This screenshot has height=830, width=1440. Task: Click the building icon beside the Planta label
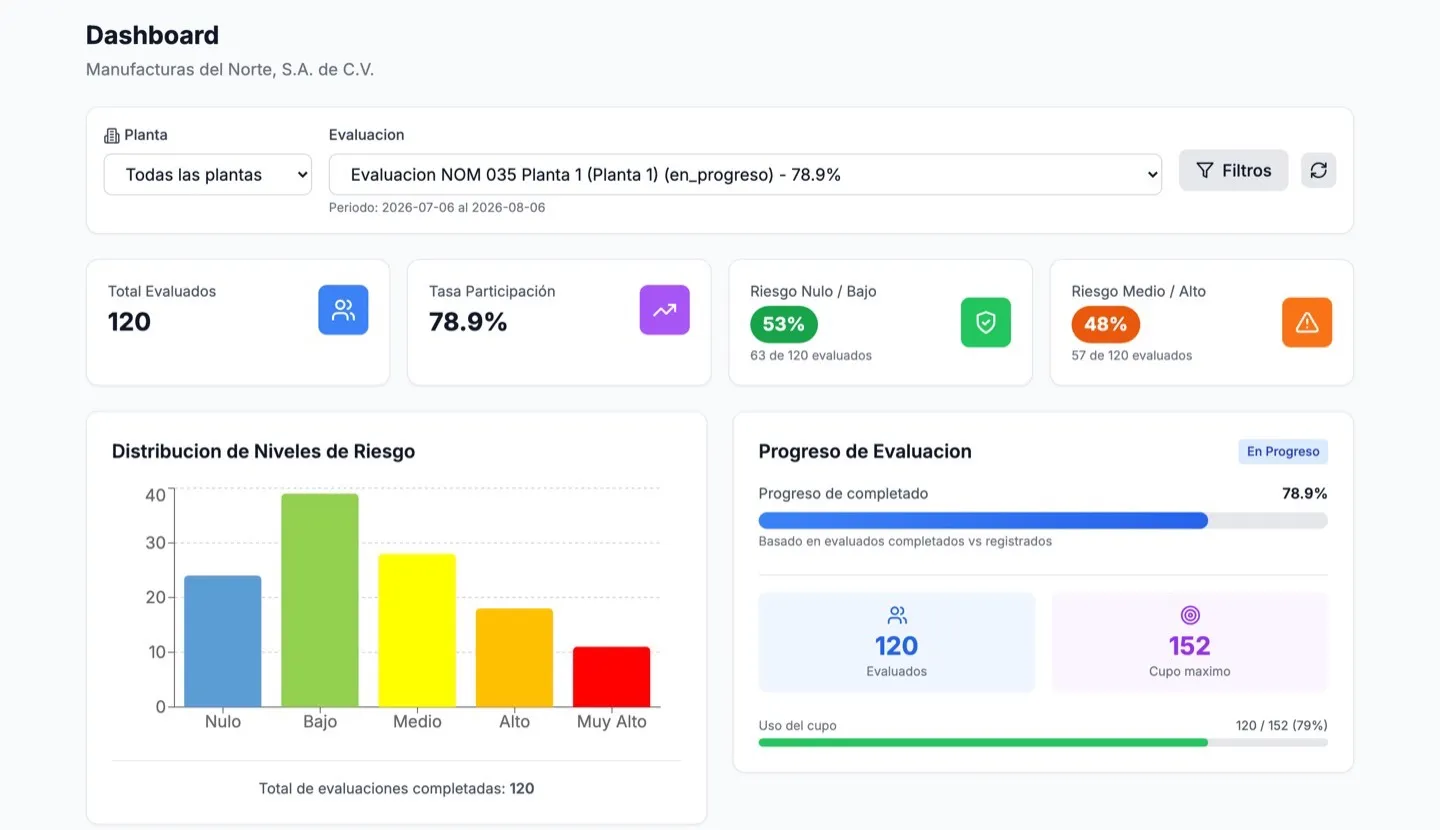click(x=112, y=135)
